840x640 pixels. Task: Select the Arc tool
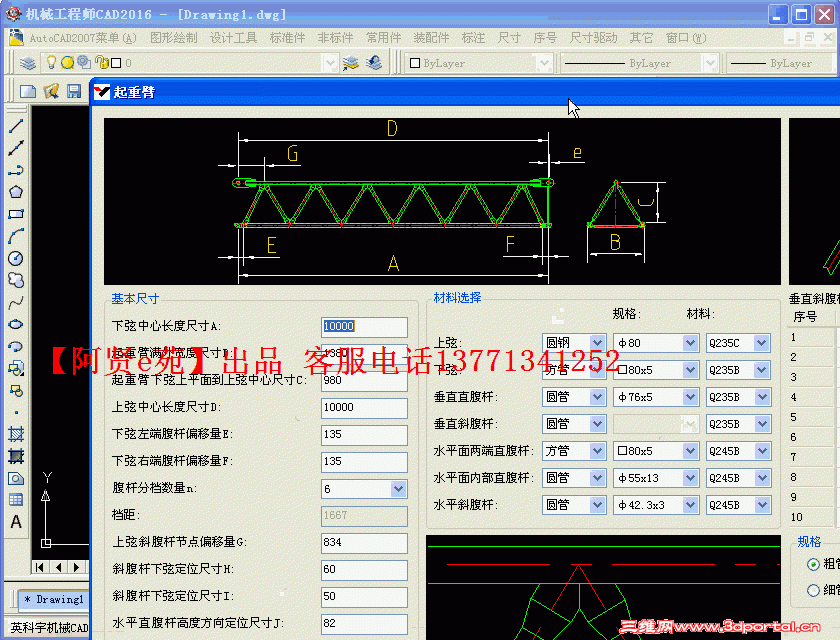tap(16, 236)
